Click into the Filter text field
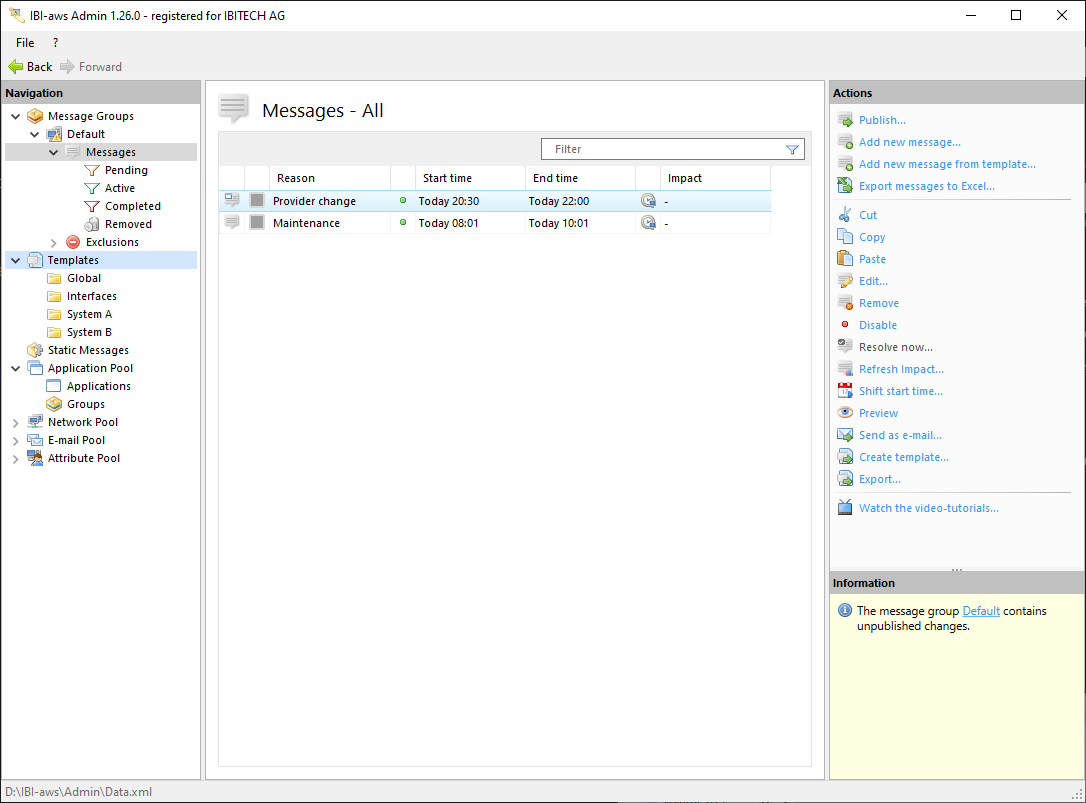The width and height of the screenshot is (1086, 803). pos(660,149)
